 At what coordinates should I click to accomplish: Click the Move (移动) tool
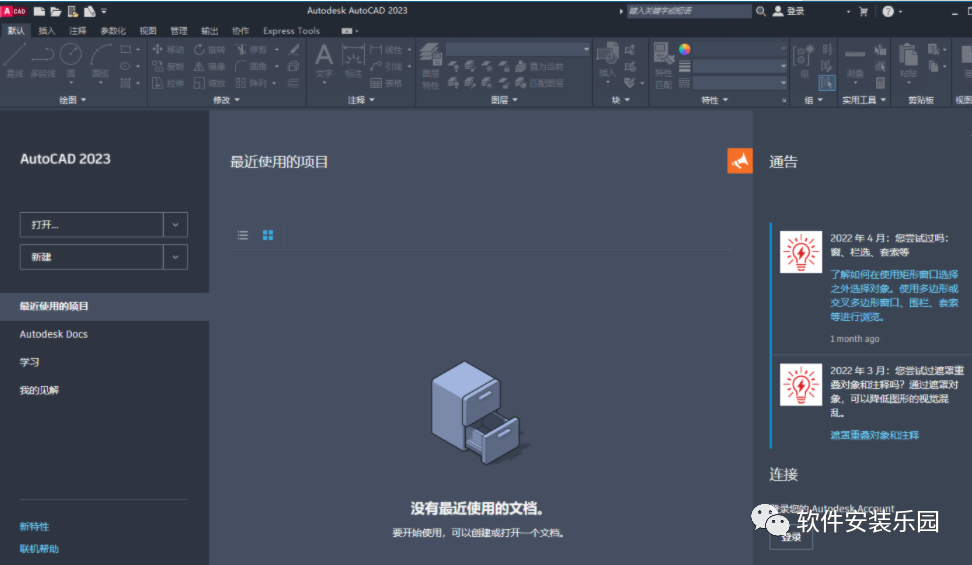pos(168,50)
